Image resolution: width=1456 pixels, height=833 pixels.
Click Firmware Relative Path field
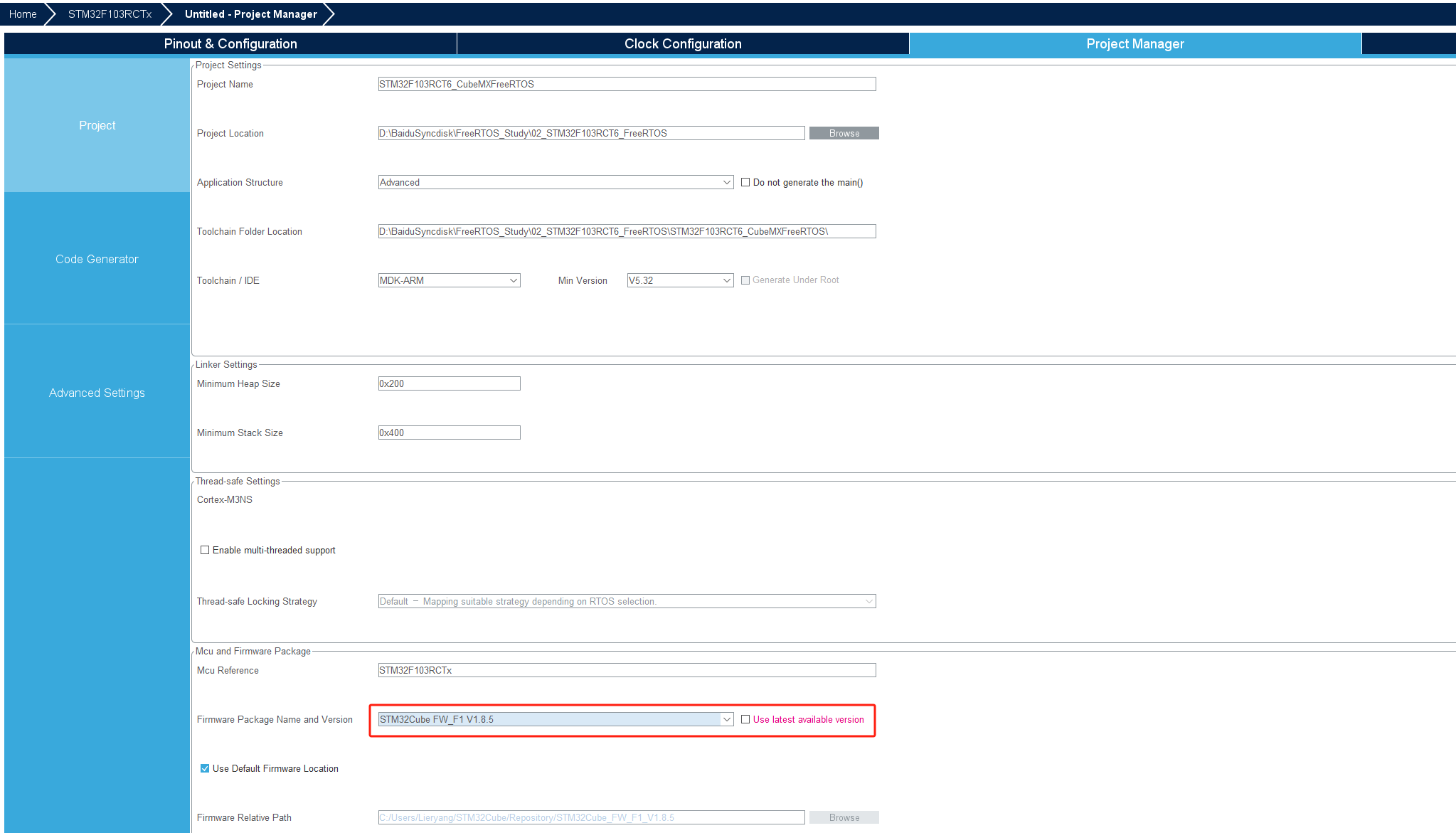pos(591,817)
